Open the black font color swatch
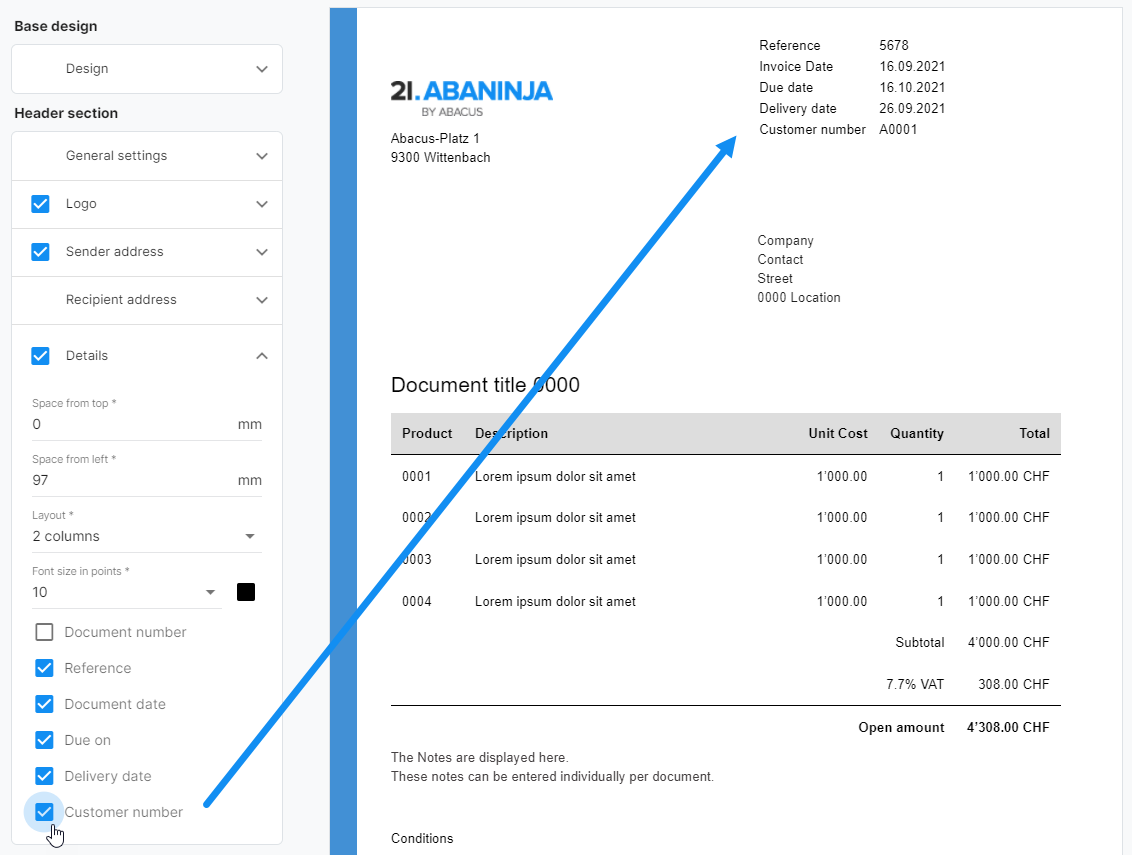The image size is (1132, 855). pyautogui.click(x=246, y=592)
